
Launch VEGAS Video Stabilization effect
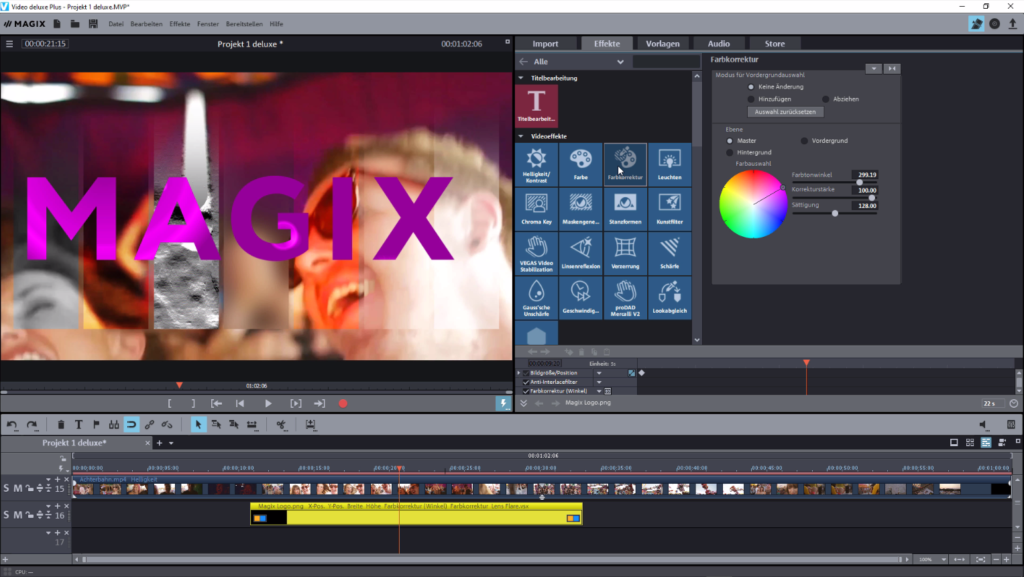[536, 253]
